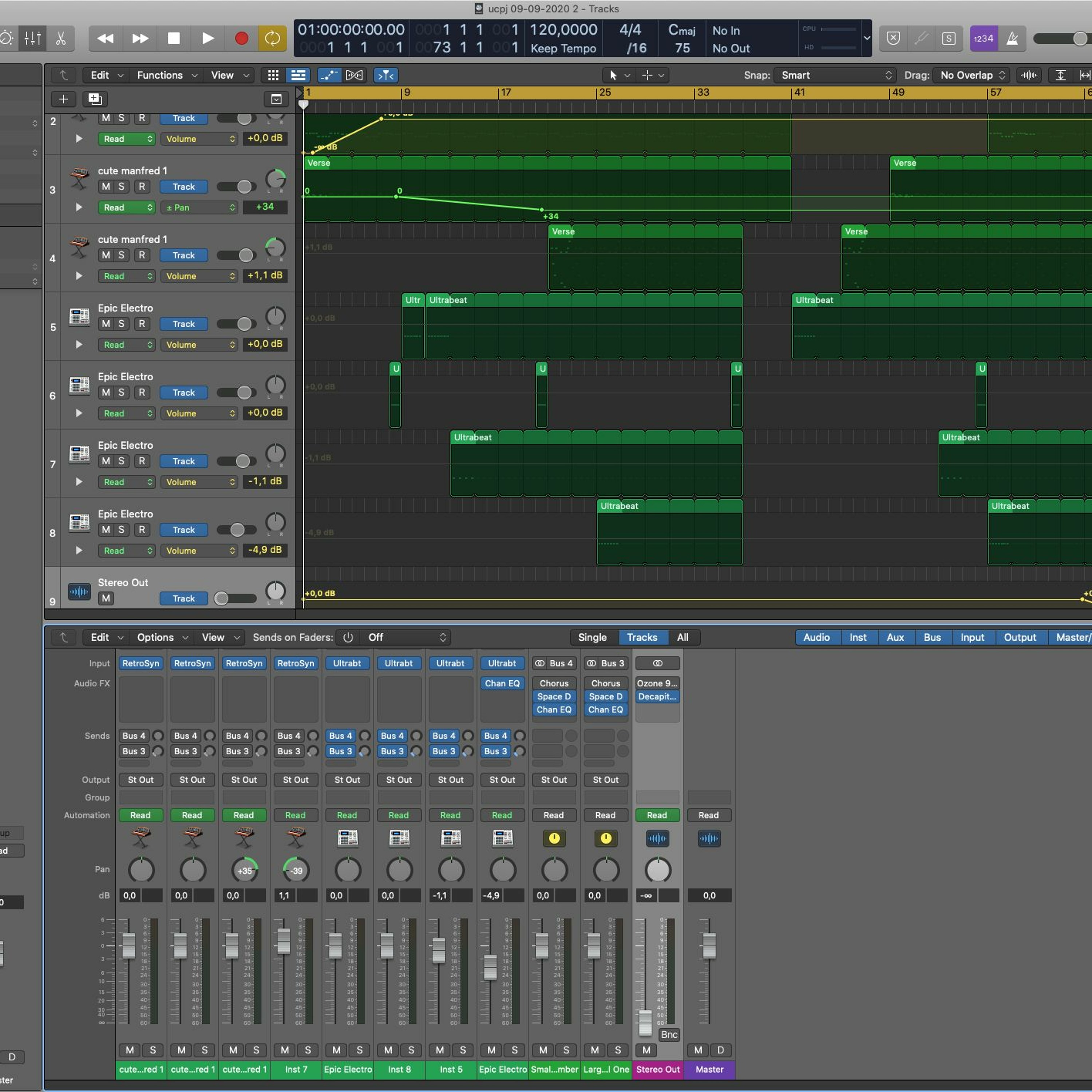Expand track 4 automation disclosure triangle
Image resolution: width=1092 pixels, height=1092 pixels.
coord(79,276)
